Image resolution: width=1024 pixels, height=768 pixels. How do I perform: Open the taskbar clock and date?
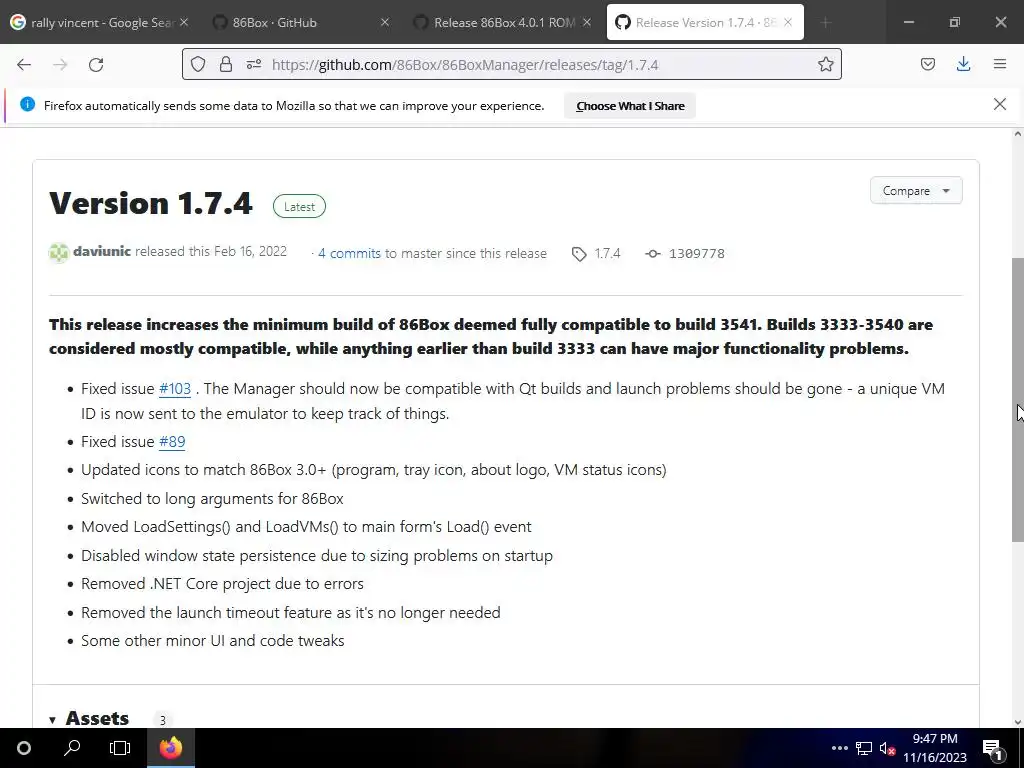[x=935, y=748]
